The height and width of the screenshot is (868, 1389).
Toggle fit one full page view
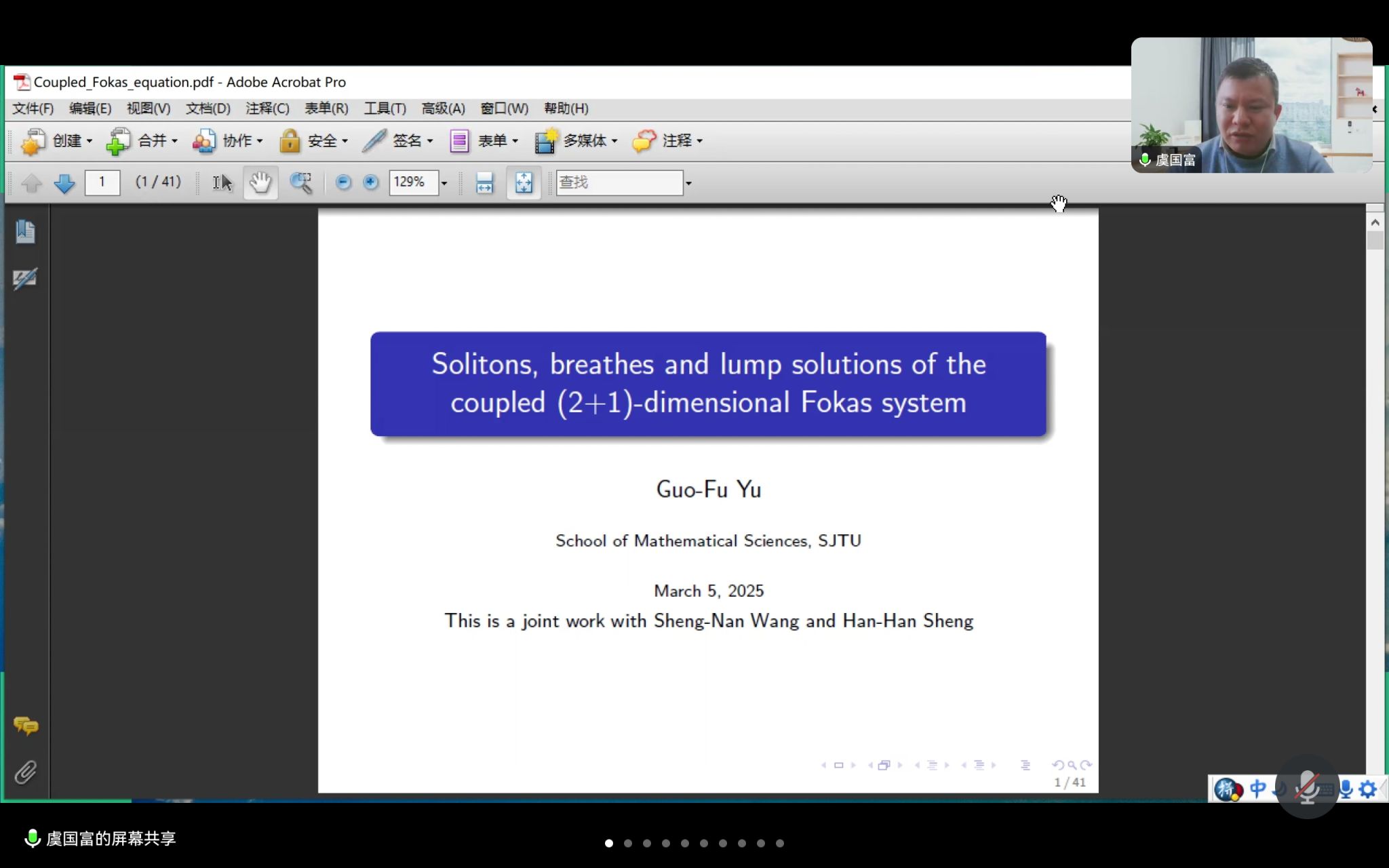coord(524,182)
